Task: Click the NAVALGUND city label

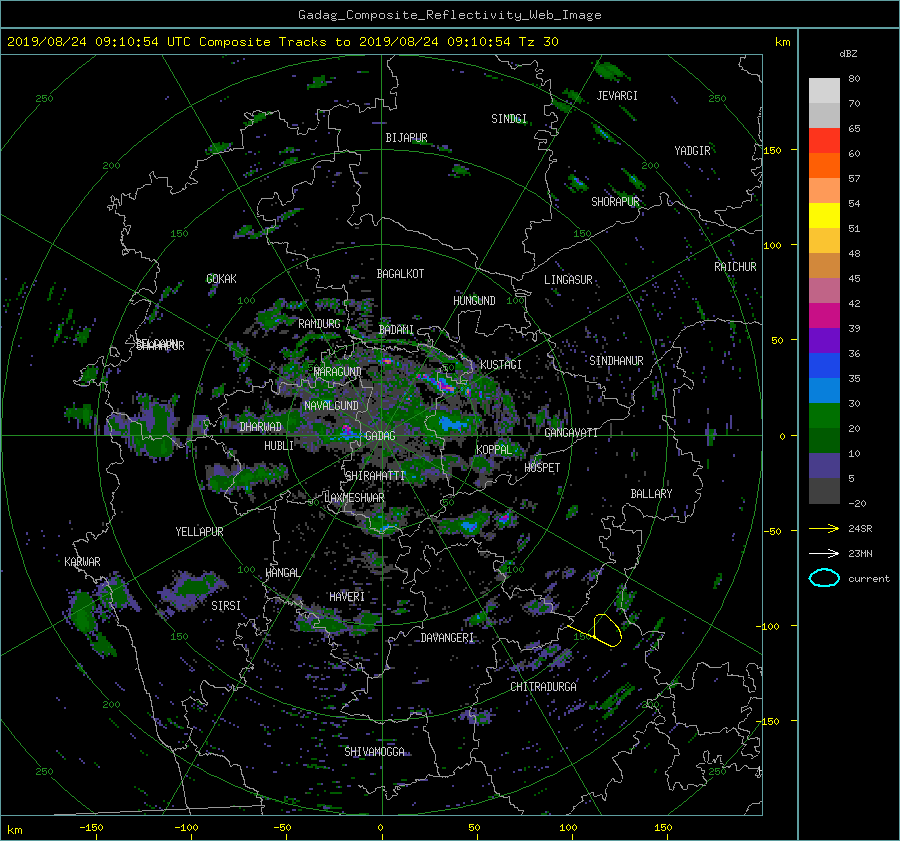Action: pos(331,406)
